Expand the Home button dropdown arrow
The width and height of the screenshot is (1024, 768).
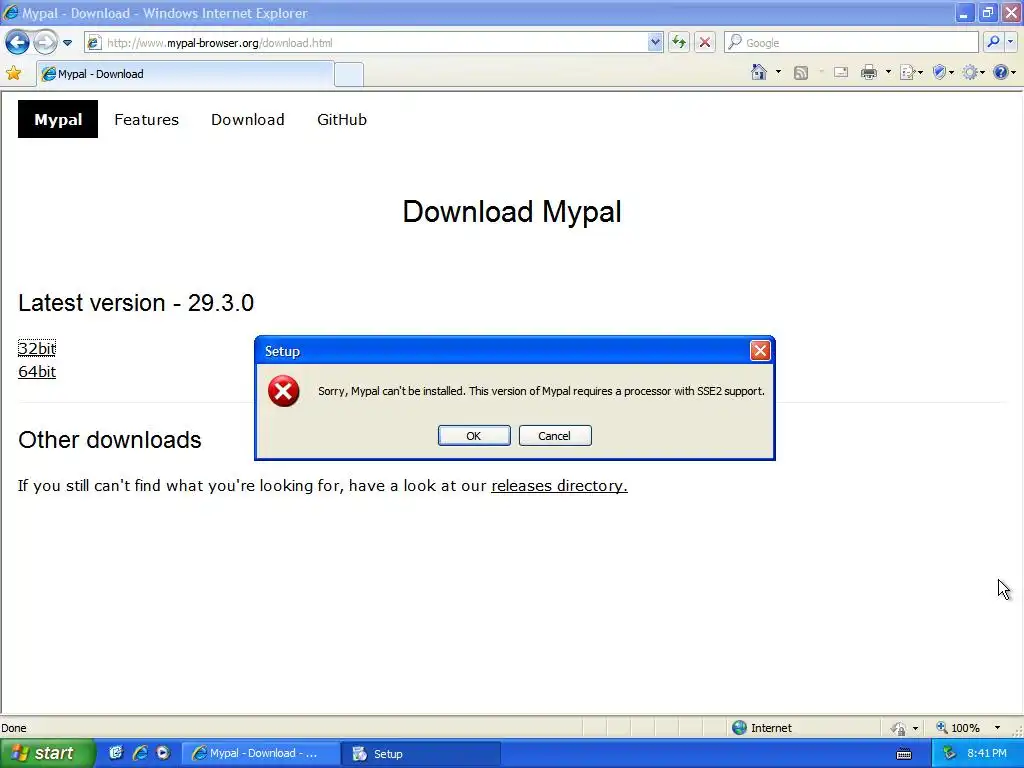point(778,72)
